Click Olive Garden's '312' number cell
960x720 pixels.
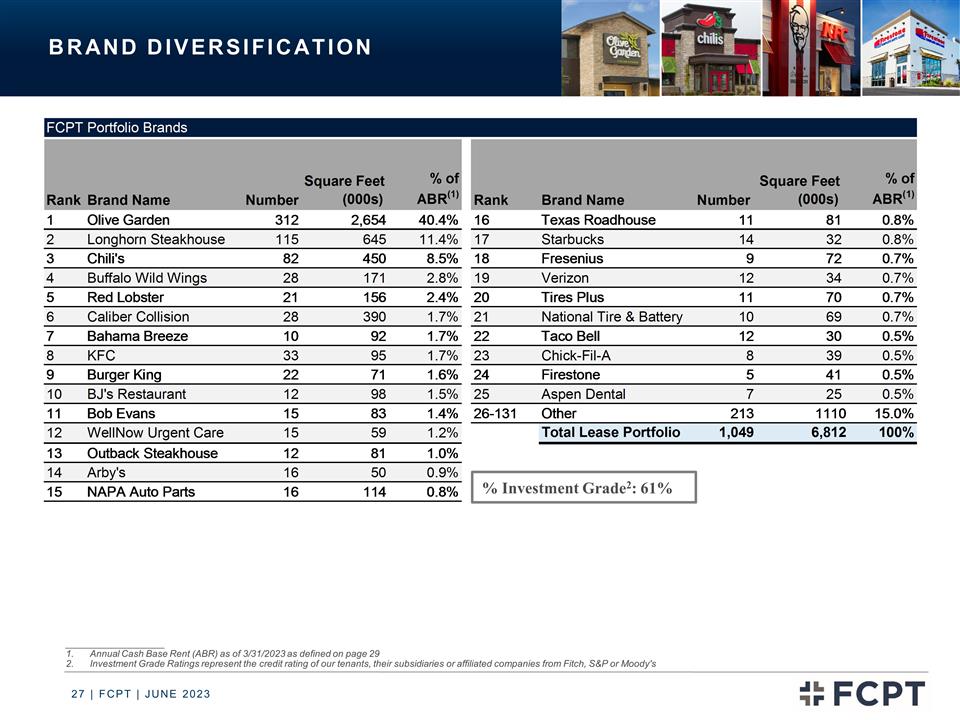tap(287, 220)
